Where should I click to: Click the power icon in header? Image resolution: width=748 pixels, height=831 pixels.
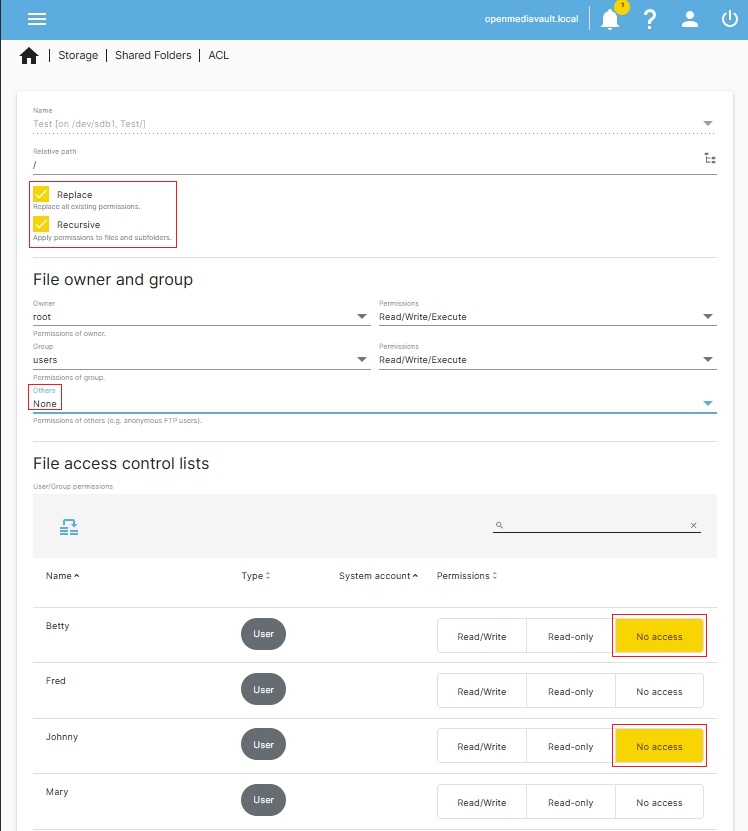[729, 19]
